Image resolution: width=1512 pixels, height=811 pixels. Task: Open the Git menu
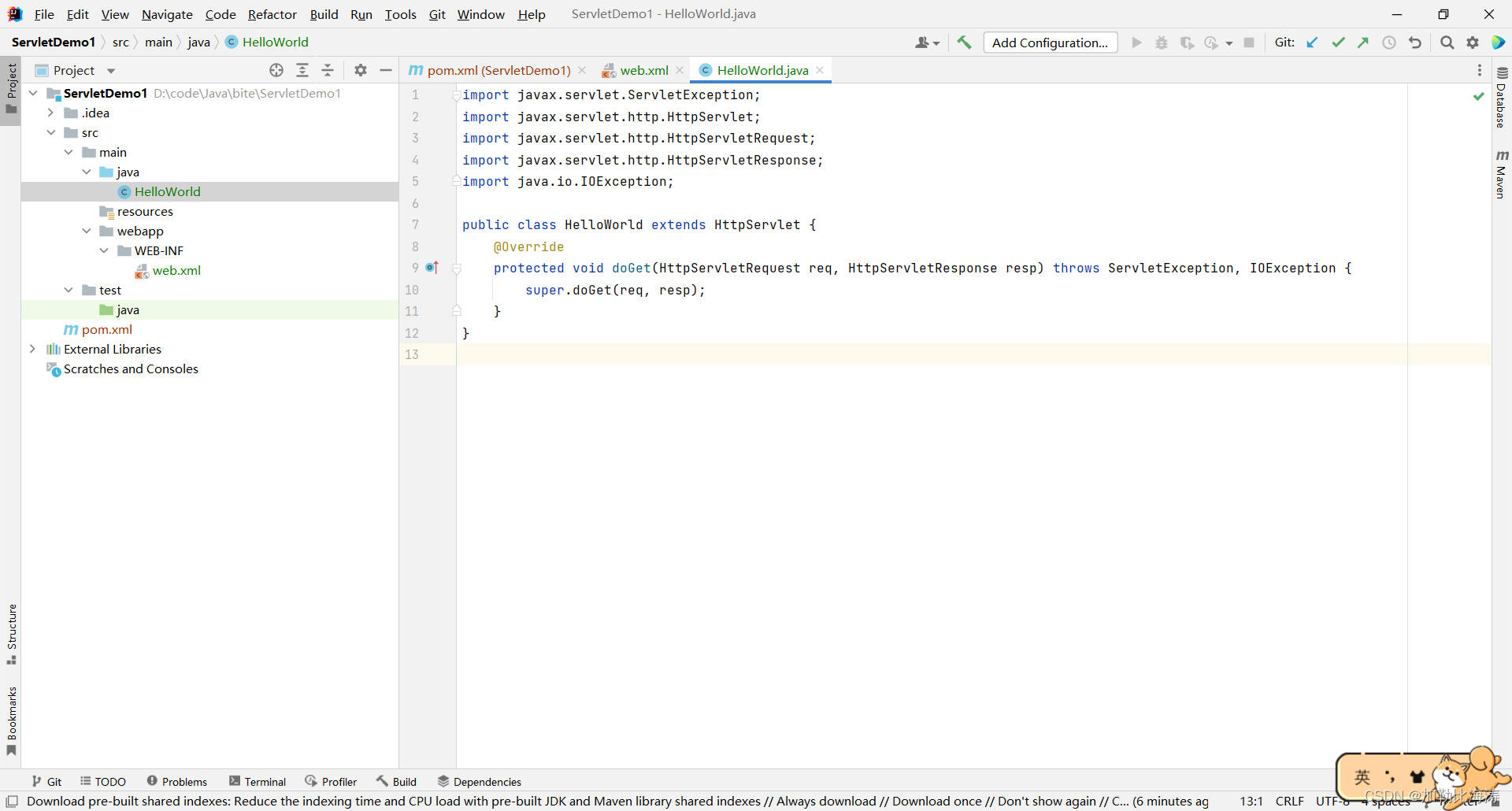coord(437,13)
